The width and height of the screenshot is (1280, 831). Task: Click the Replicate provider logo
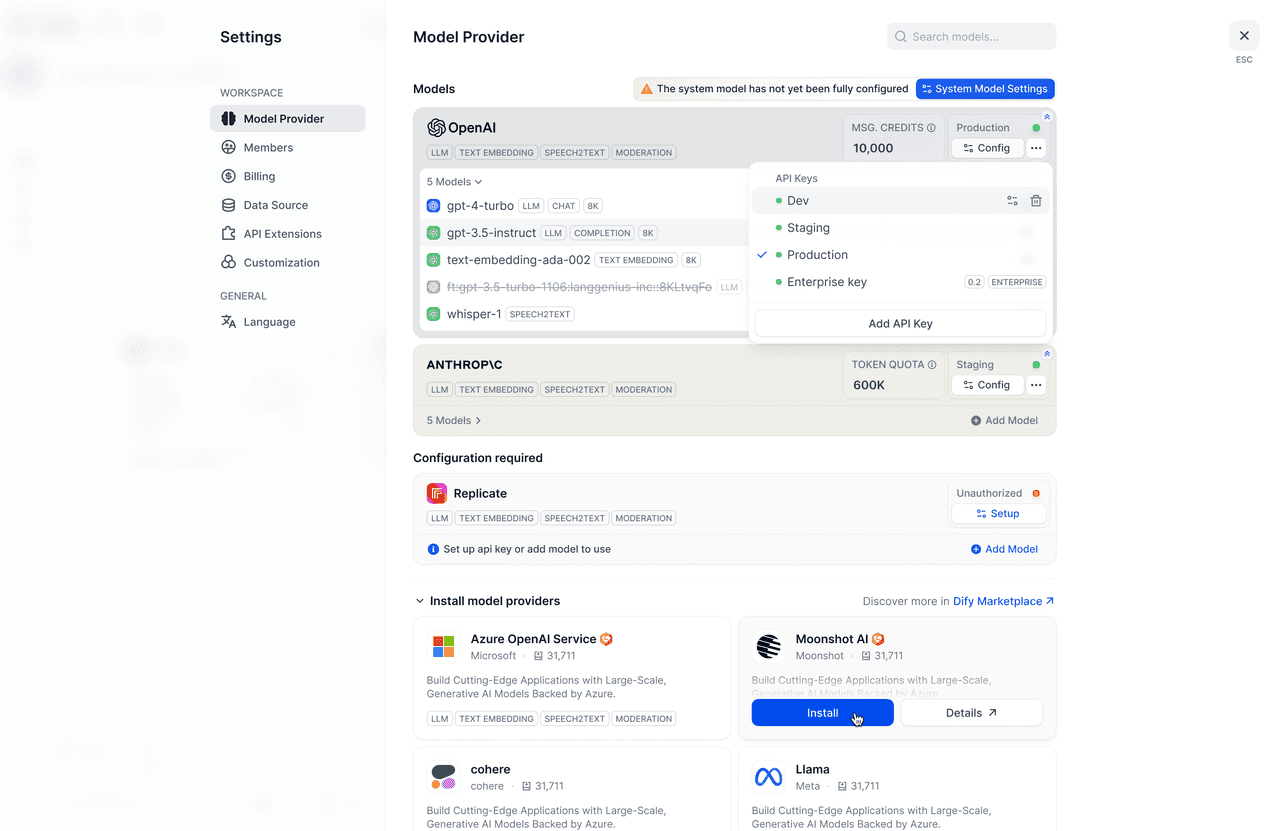437,493
